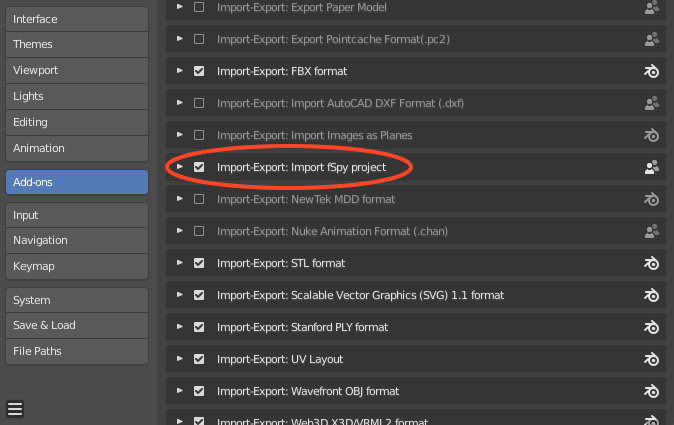Click the 'Import-Export: Stanford PLY format' label
This screenshot has width=674, height=425.
(x=302, y=327)
